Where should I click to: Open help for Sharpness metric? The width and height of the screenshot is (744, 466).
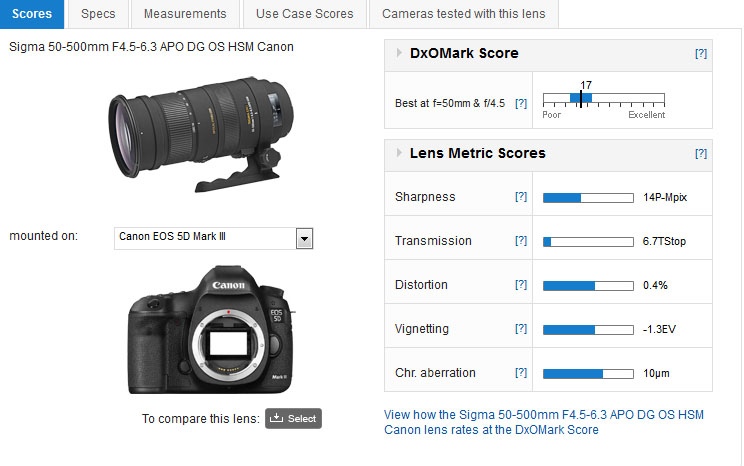(x=521, y=196)
